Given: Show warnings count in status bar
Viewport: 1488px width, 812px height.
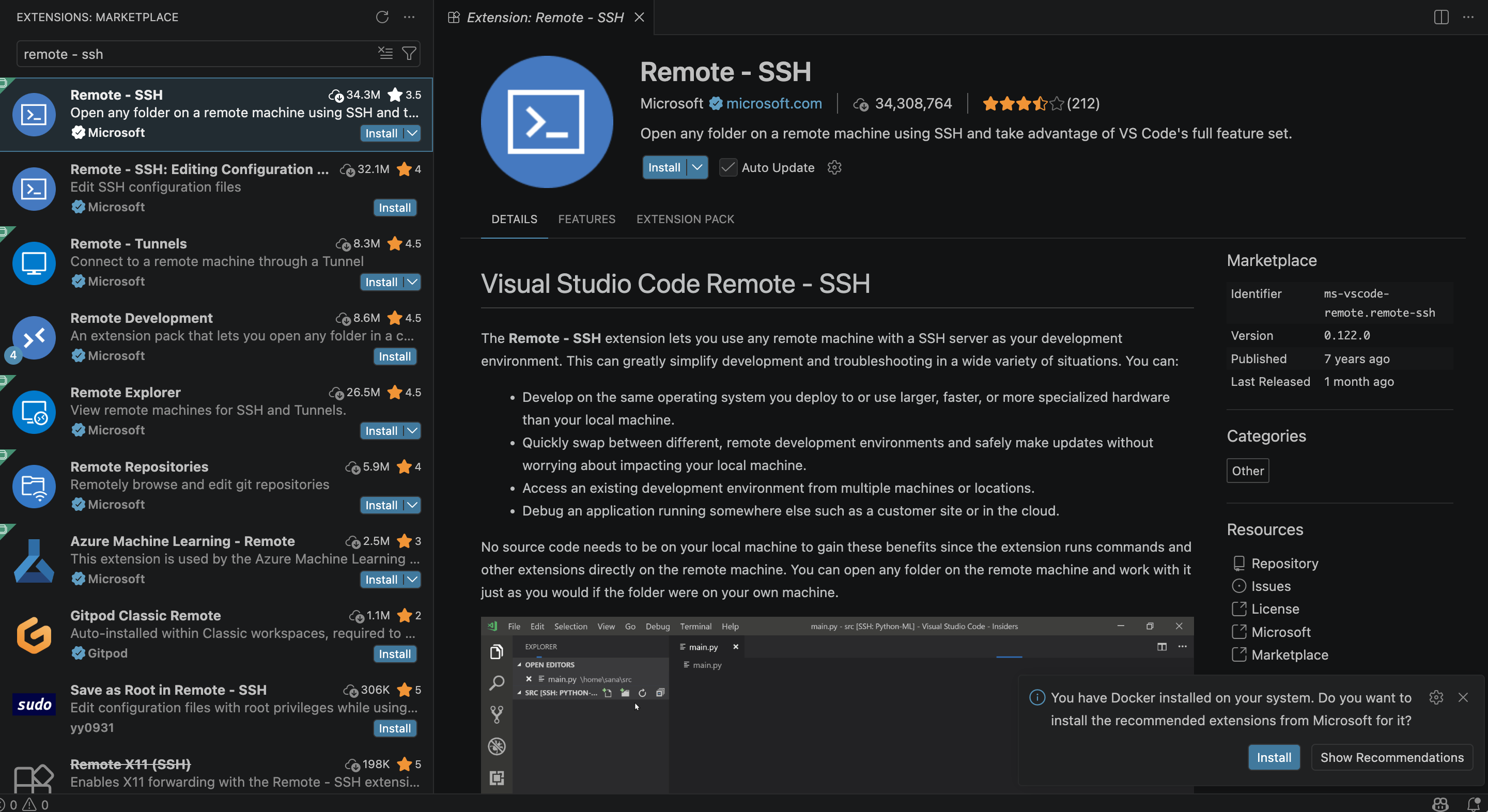Looking at the screenshot, I should tap(35, 804).
